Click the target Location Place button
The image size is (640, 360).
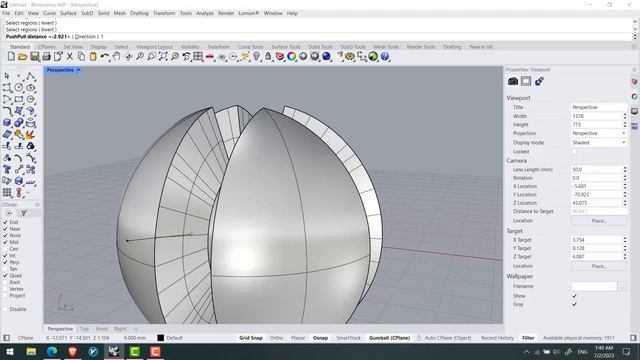[x=599, y=266]
